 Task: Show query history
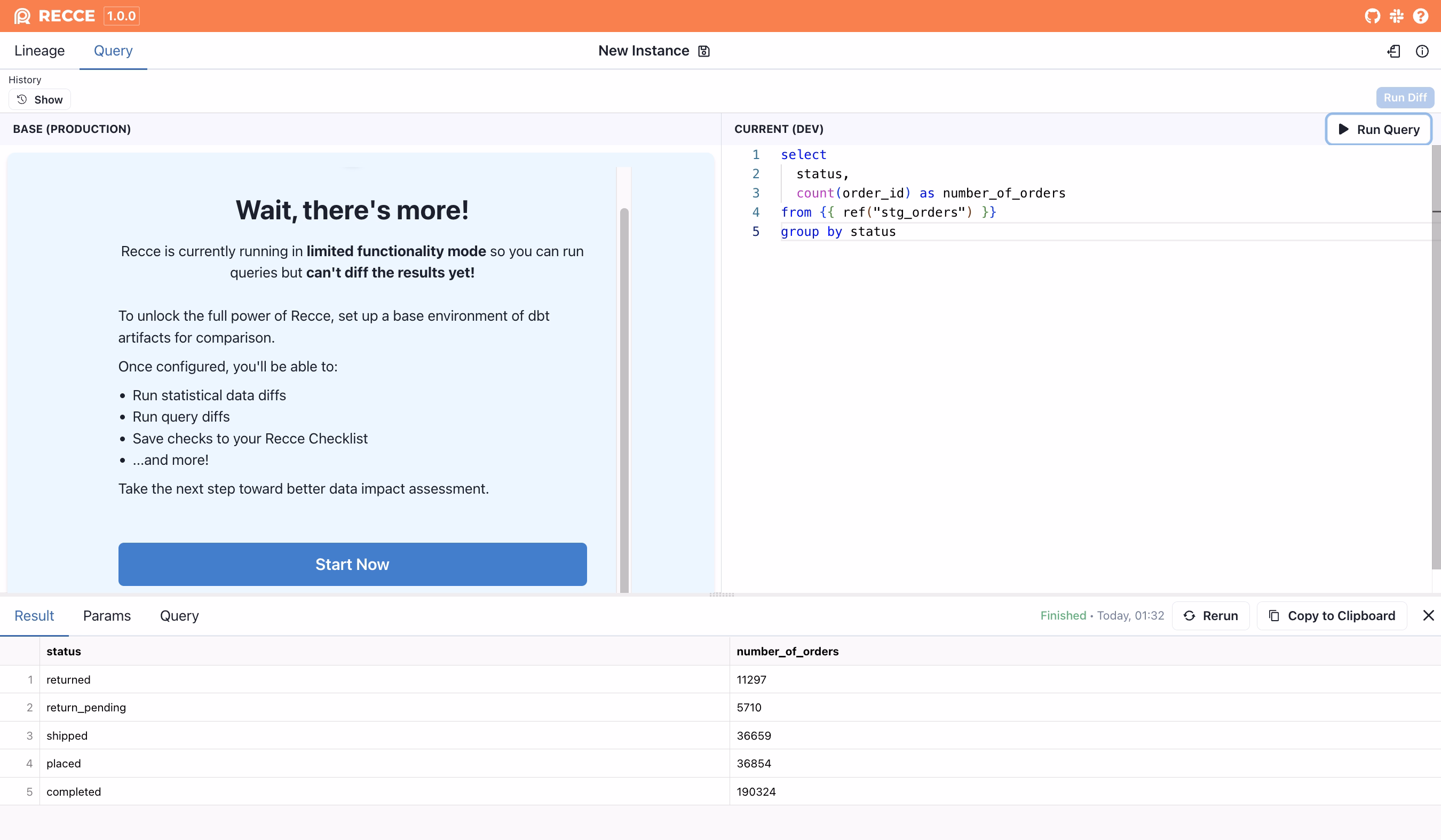pyautogui.click(x=39, y=99)
